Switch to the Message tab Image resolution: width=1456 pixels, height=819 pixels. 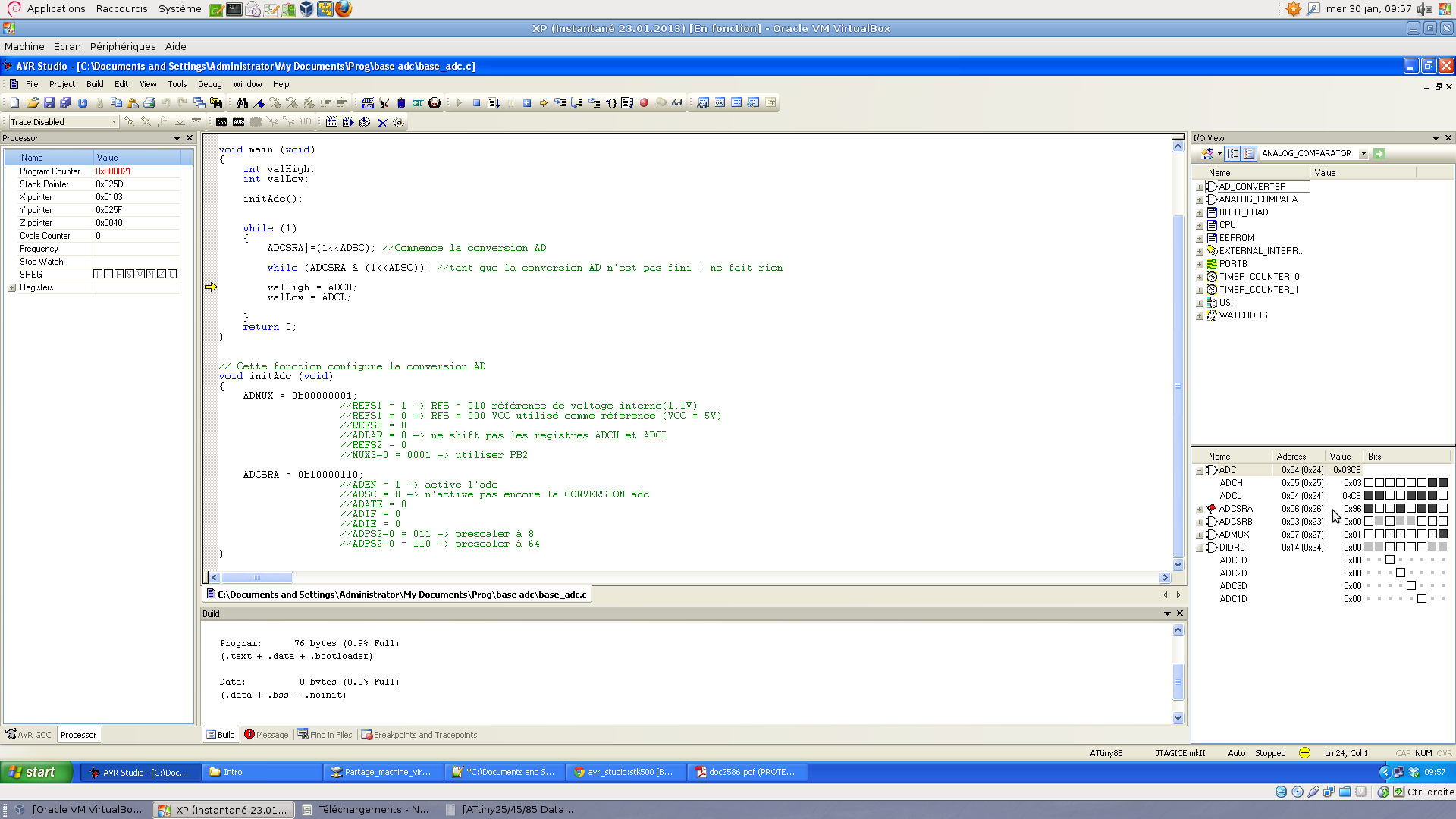click(266, 735)
